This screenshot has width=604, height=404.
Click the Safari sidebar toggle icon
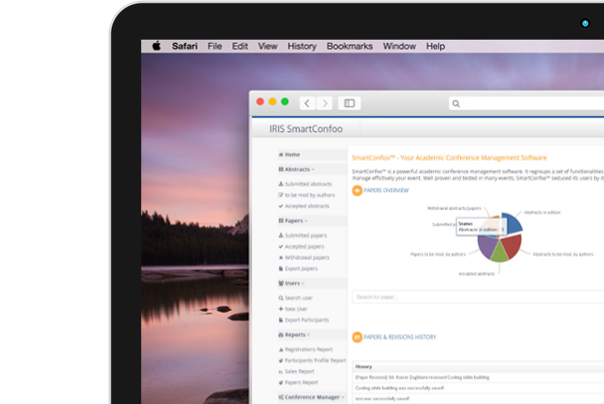pyautogui.click(x=349, y=103)
